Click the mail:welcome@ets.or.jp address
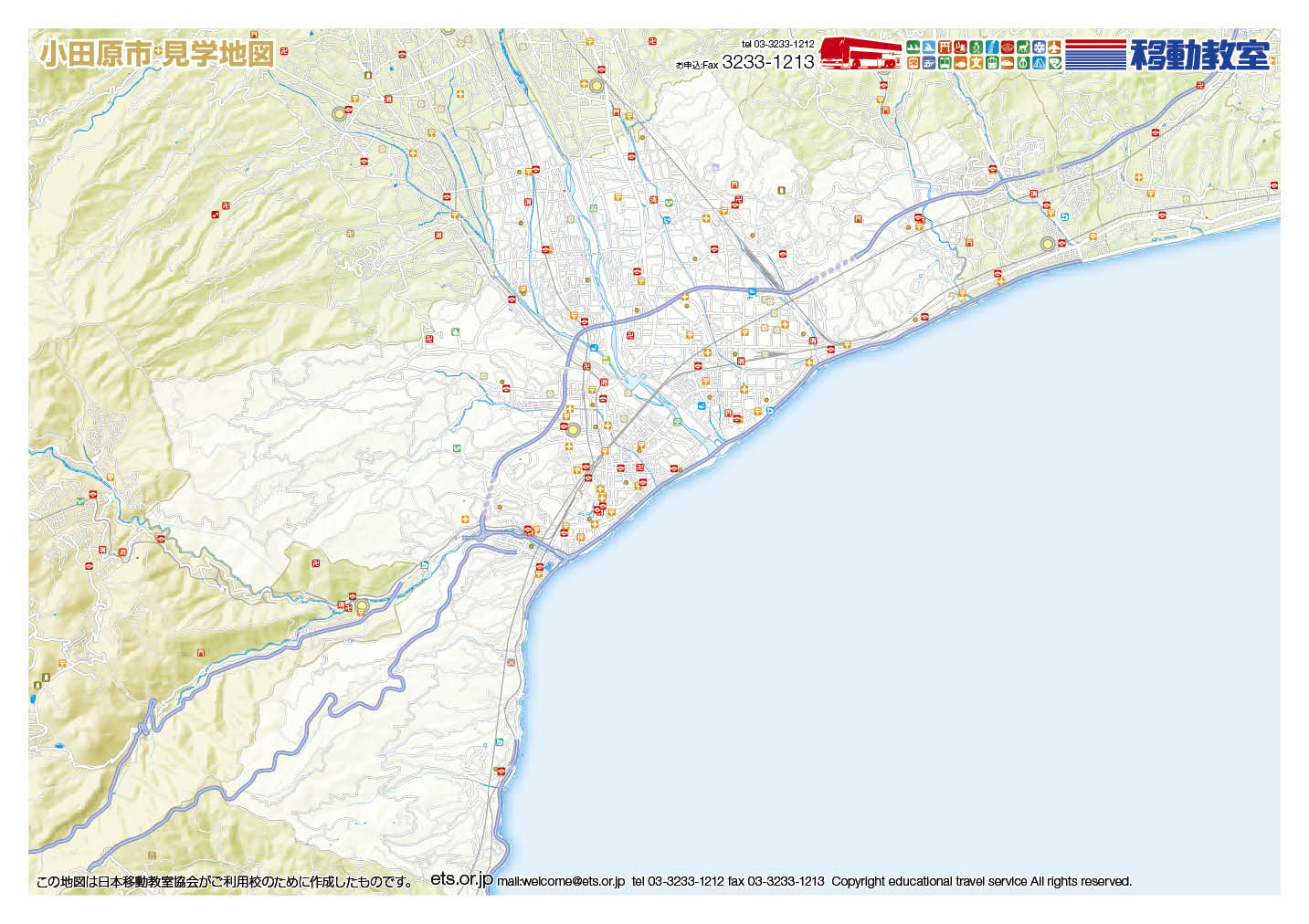This screenshot has width=1309, height=924. point(561,881)
